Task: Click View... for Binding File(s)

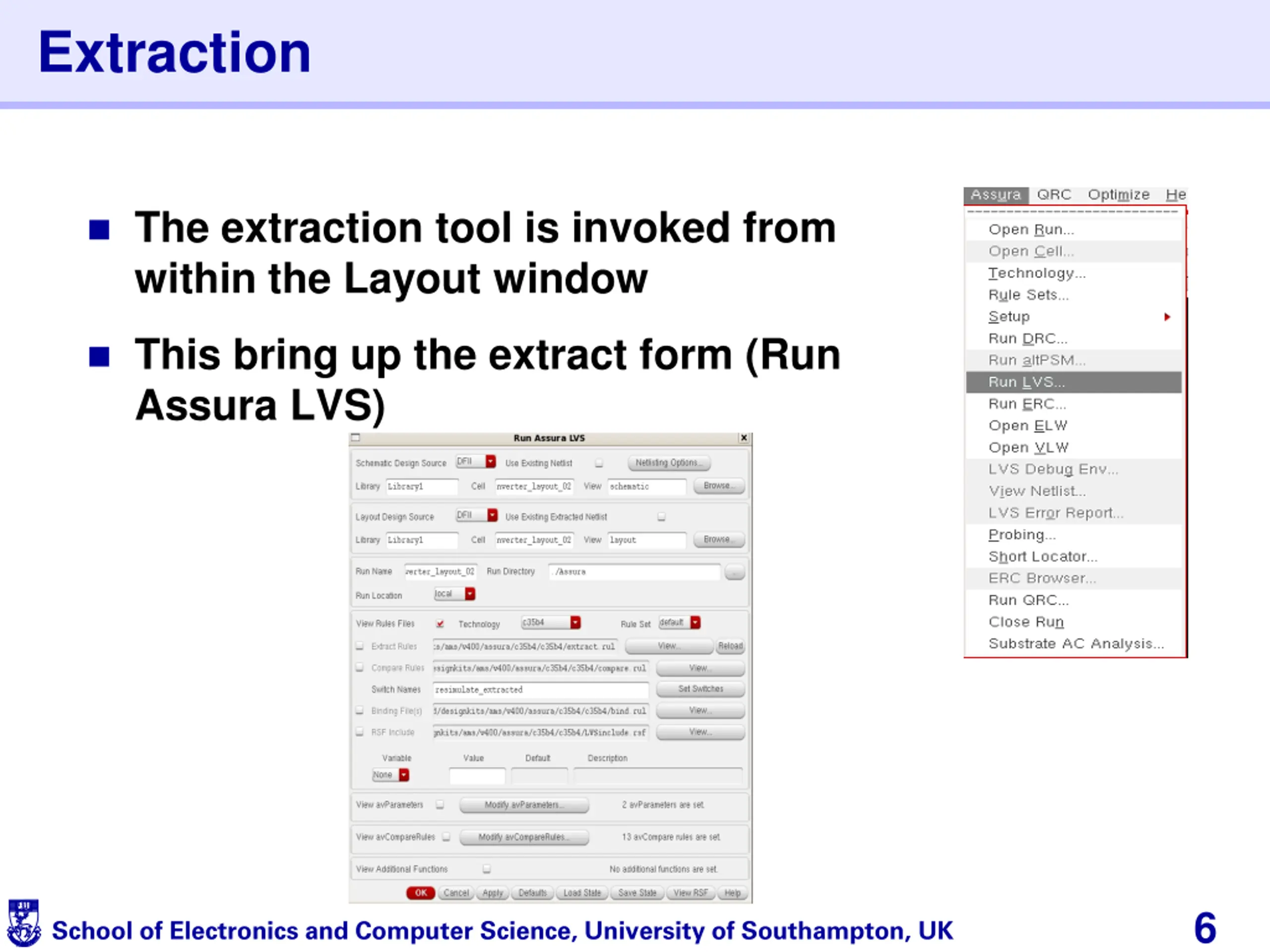Action: pyautogui.click(x=700, y=711)
